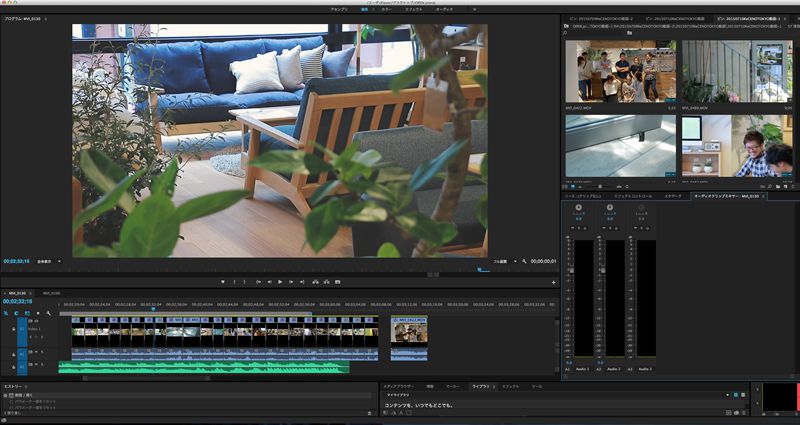The width and height of the screenshot is (800, 425).
Task: Click the Lift button in transport controls
Action: [315, 282]
